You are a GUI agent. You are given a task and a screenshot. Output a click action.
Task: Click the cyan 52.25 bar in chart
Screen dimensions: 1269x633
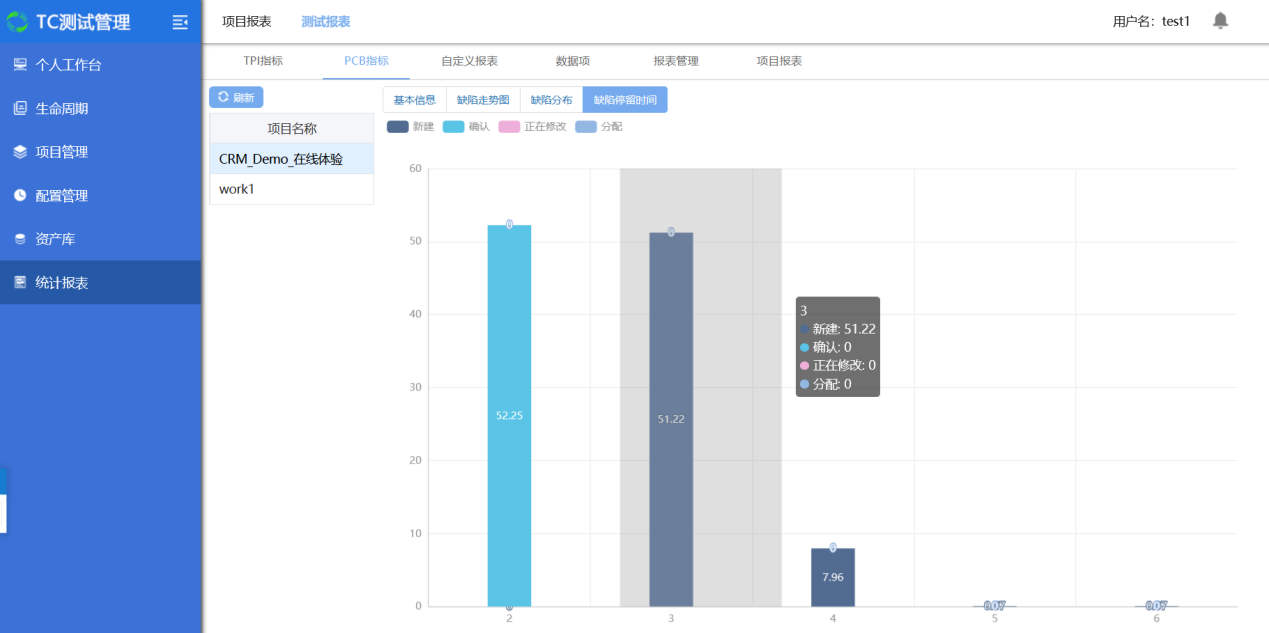click(509, 415)
